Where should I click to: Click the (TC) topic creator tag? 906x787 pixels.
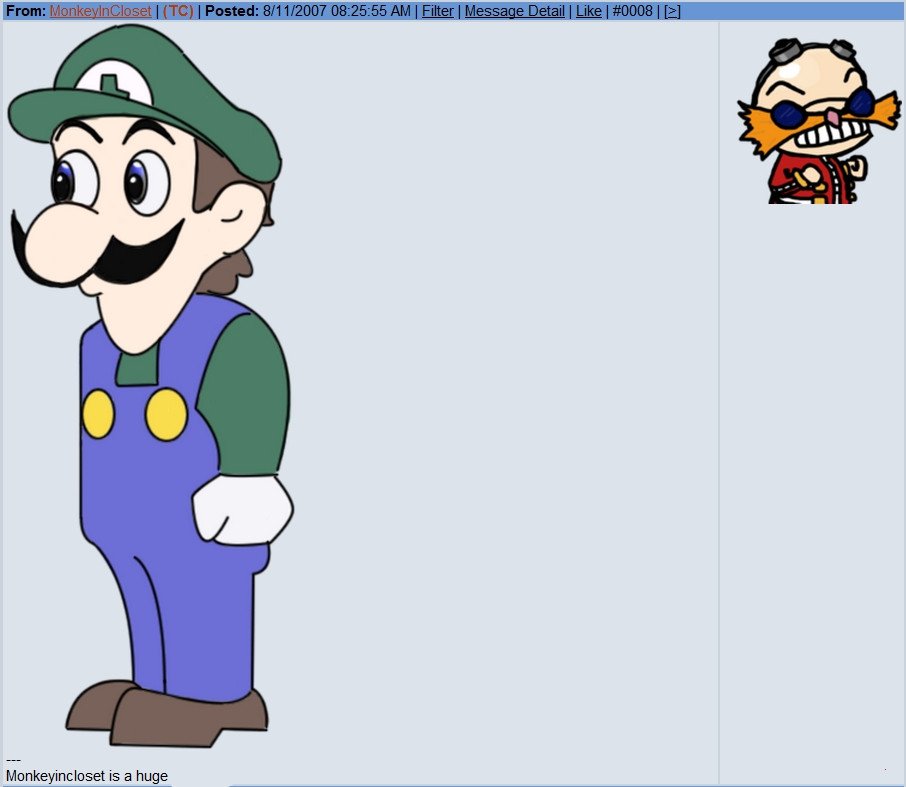click(x=178, y=11)
